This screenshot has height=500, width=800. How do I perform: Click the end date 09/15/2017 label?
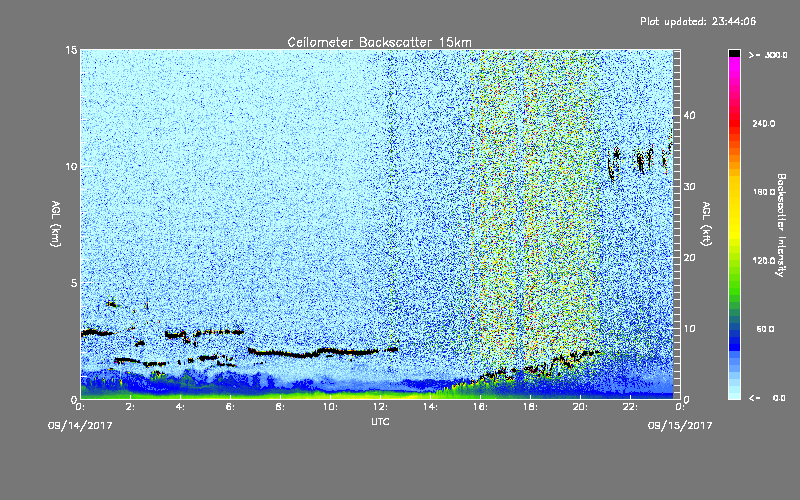pos(680,426)
